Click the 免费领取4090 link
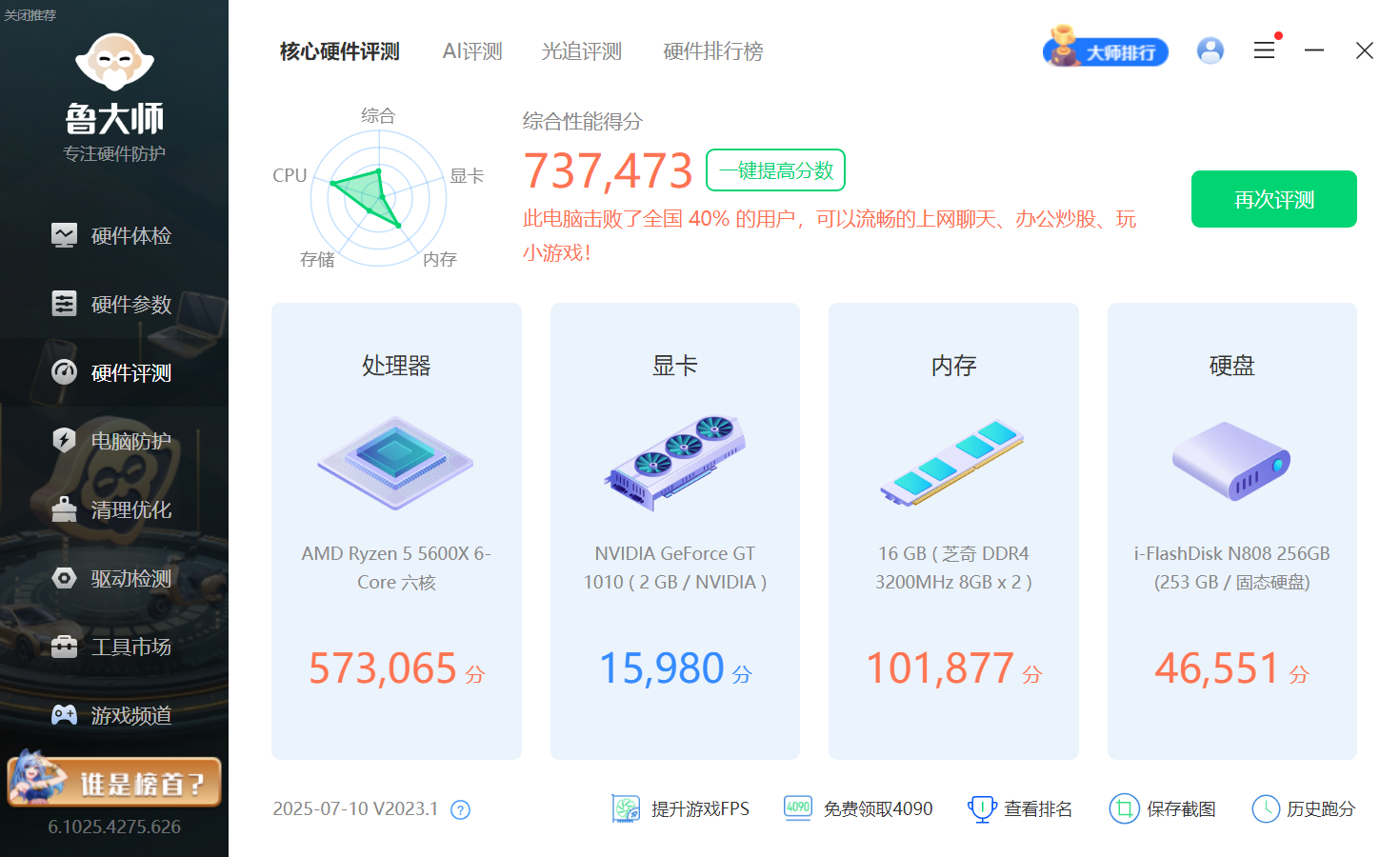This screenshot has width=1400, height=857. point(878,808)
